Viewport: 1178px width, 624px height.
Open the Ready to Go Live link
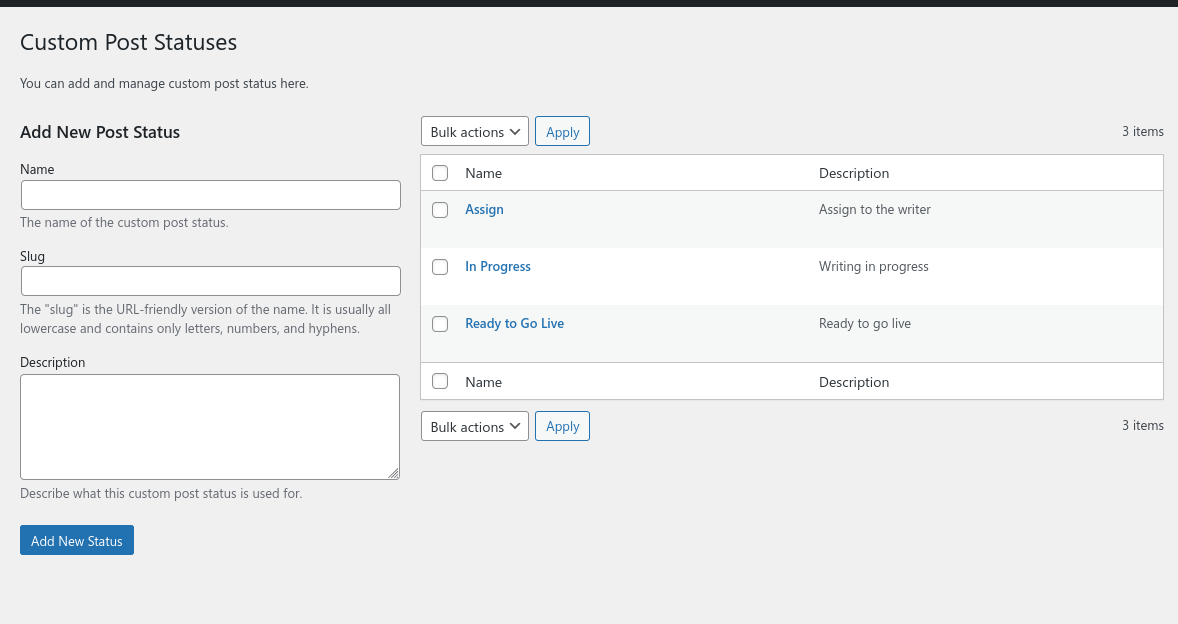(x=514, y=324)
